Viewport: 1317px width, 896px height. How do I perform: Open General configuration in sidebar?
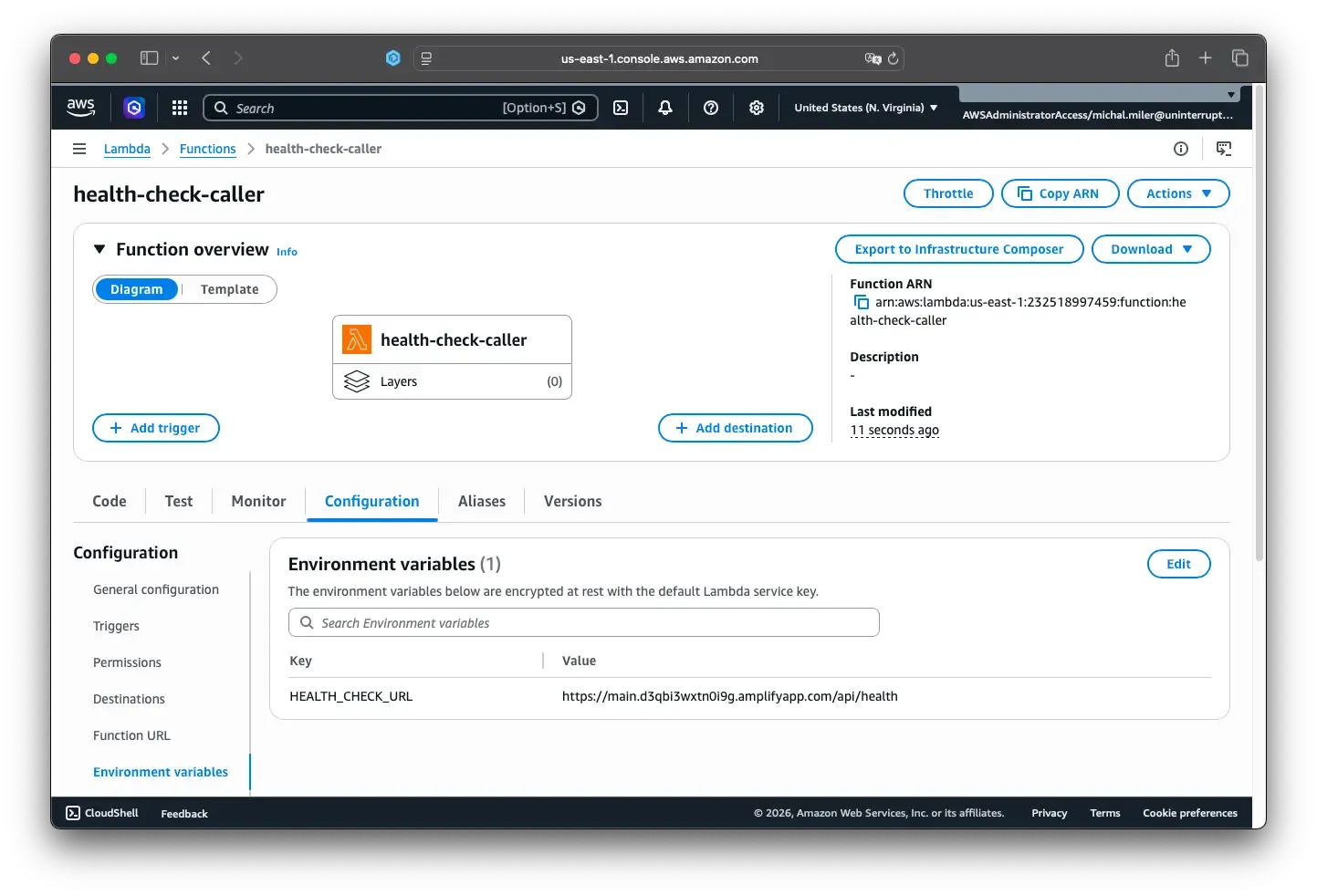pyautogui.click(x=156, y=589)
